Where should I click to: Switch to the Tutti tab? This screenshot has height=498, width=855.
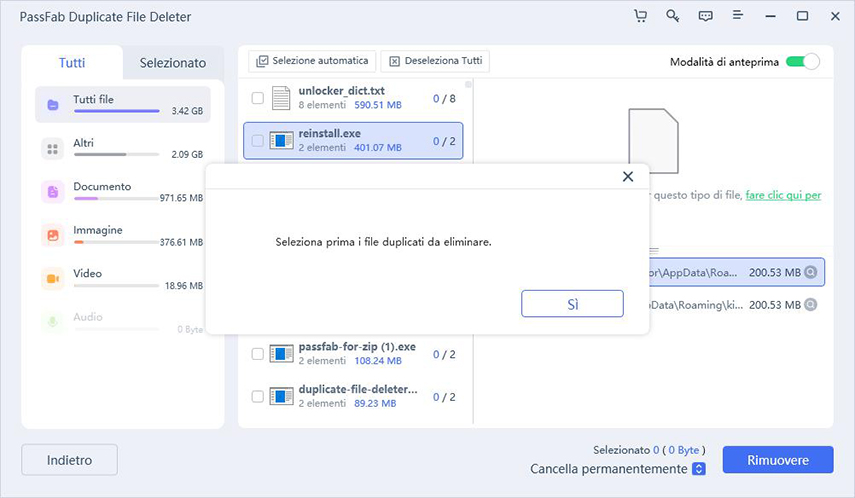tap(72, 62)
